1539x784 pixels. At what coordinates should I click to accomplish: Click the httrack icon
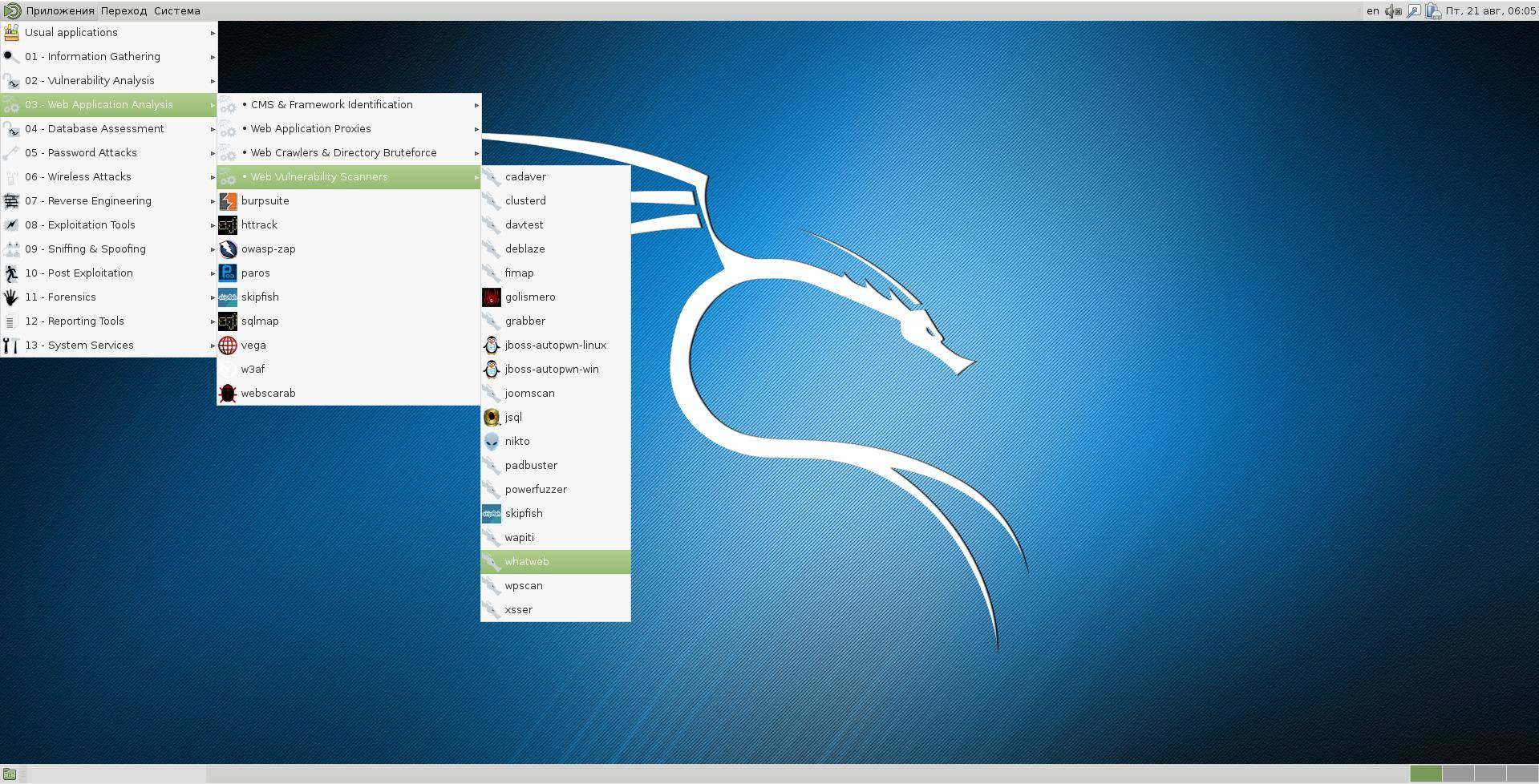pyautogui.click(x=228, y=225)
